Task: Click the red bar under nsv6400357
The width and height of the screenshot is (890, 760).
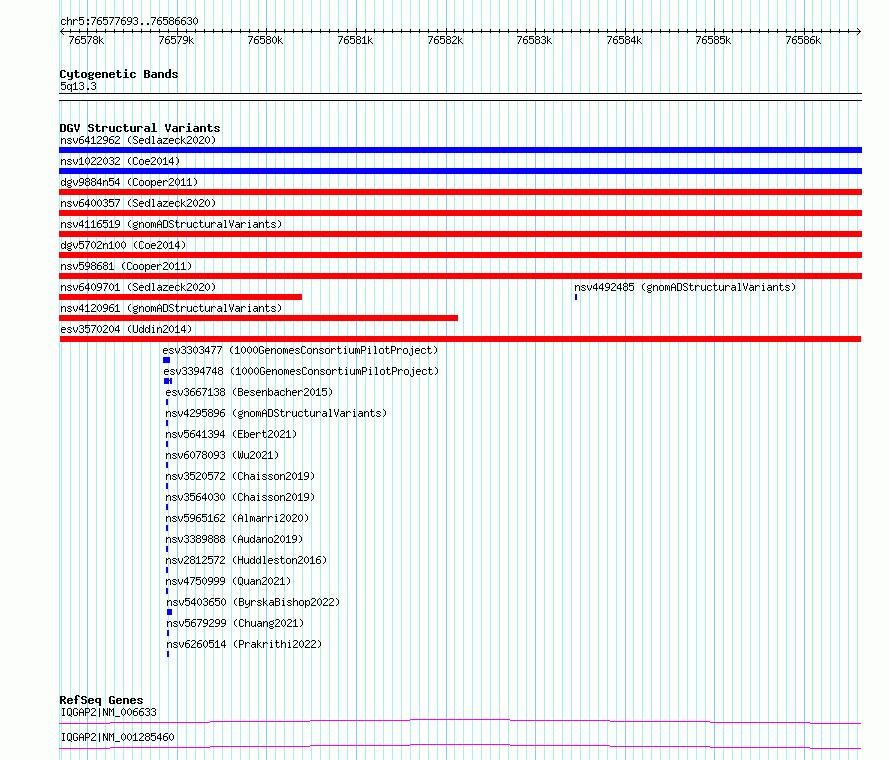Action: (x=460, y=213)
